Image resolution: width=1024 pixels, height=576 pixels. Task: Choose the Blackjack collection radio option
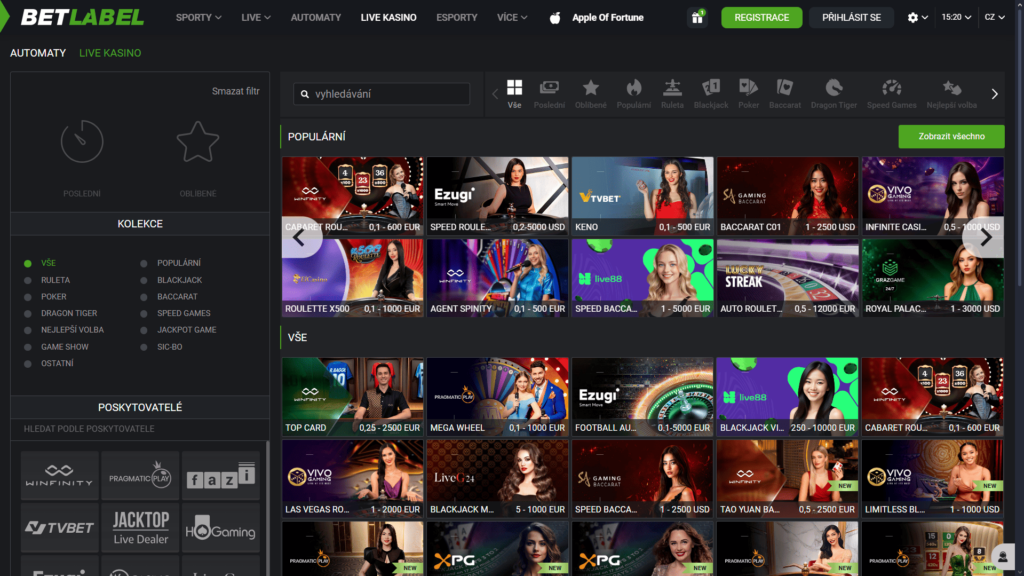[145, 281]
